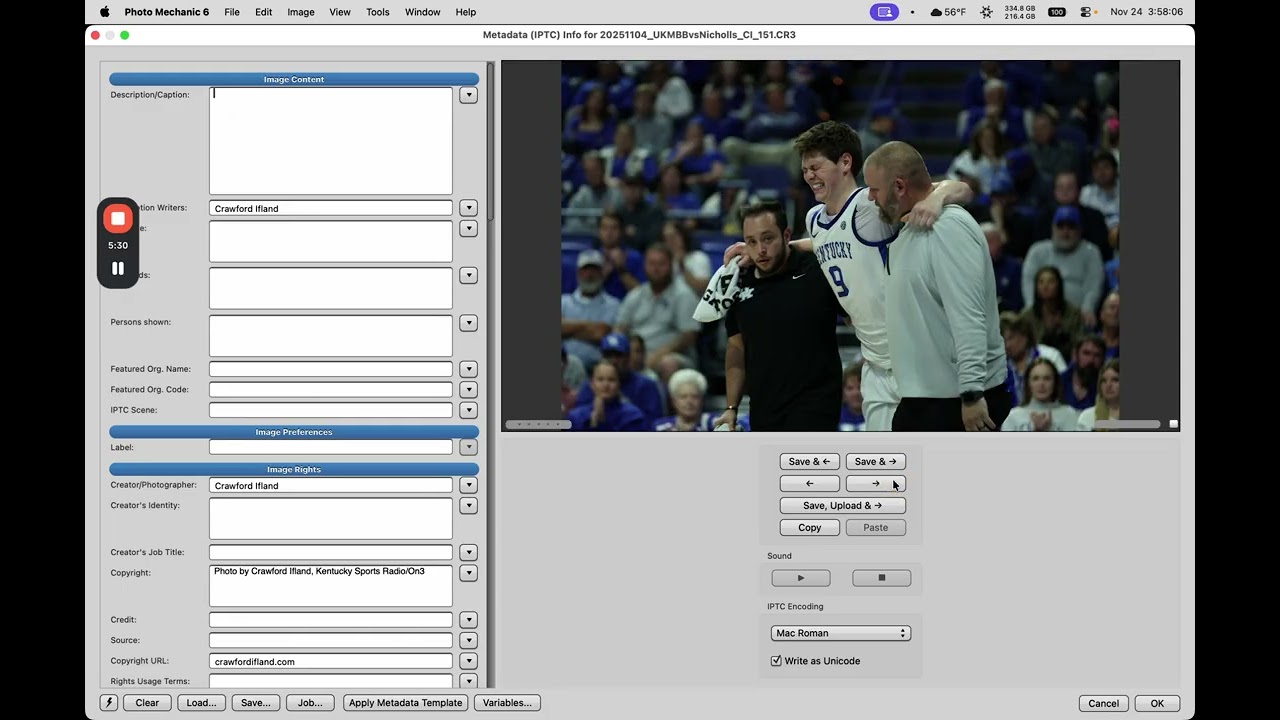The image size is (1280, 720).
Task: Click Save, Upload & → button
Action: tap(843, 506)
